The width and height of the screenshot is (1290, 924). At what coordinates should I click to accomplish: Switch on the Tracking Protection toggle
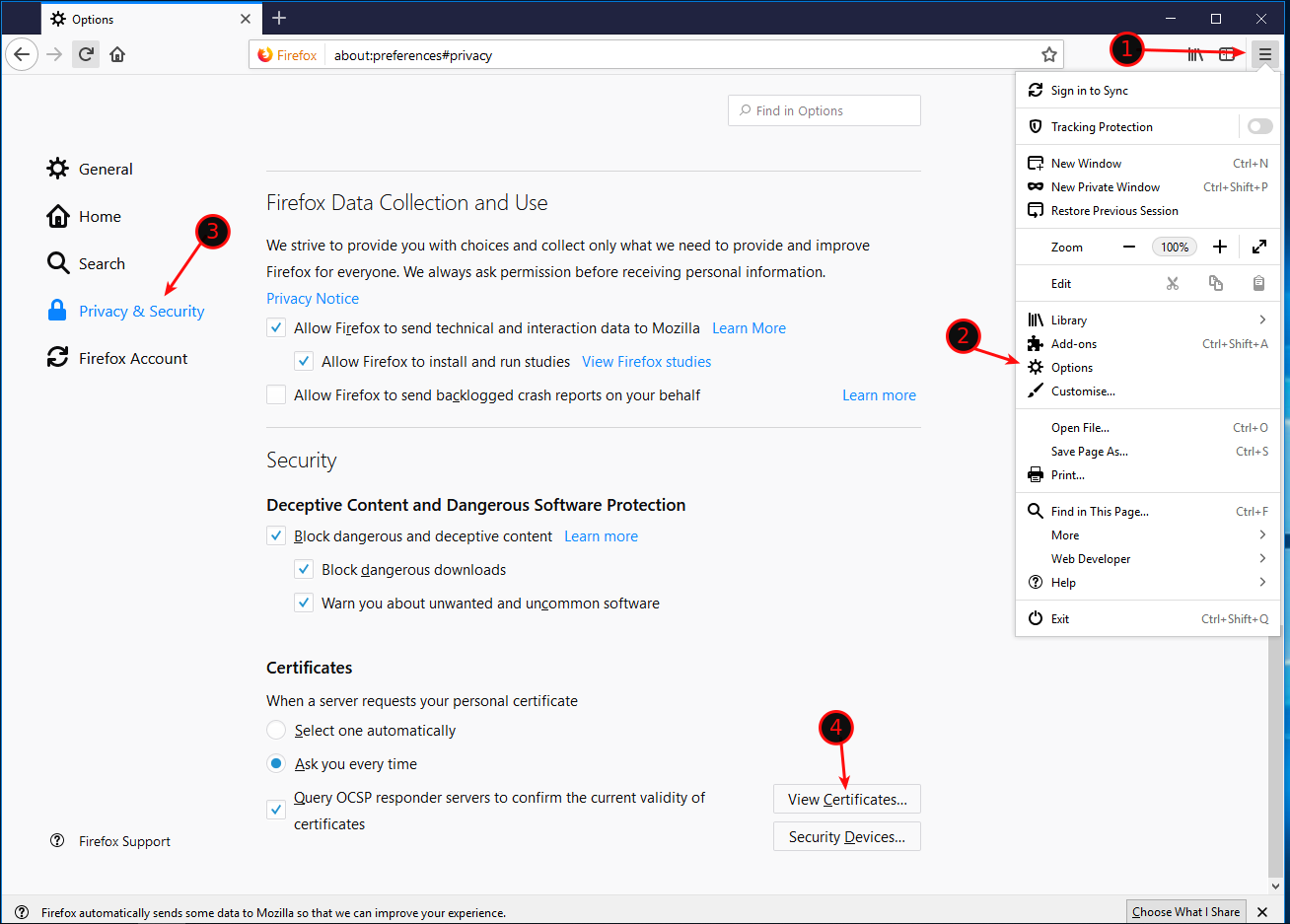pos(1259,126)
